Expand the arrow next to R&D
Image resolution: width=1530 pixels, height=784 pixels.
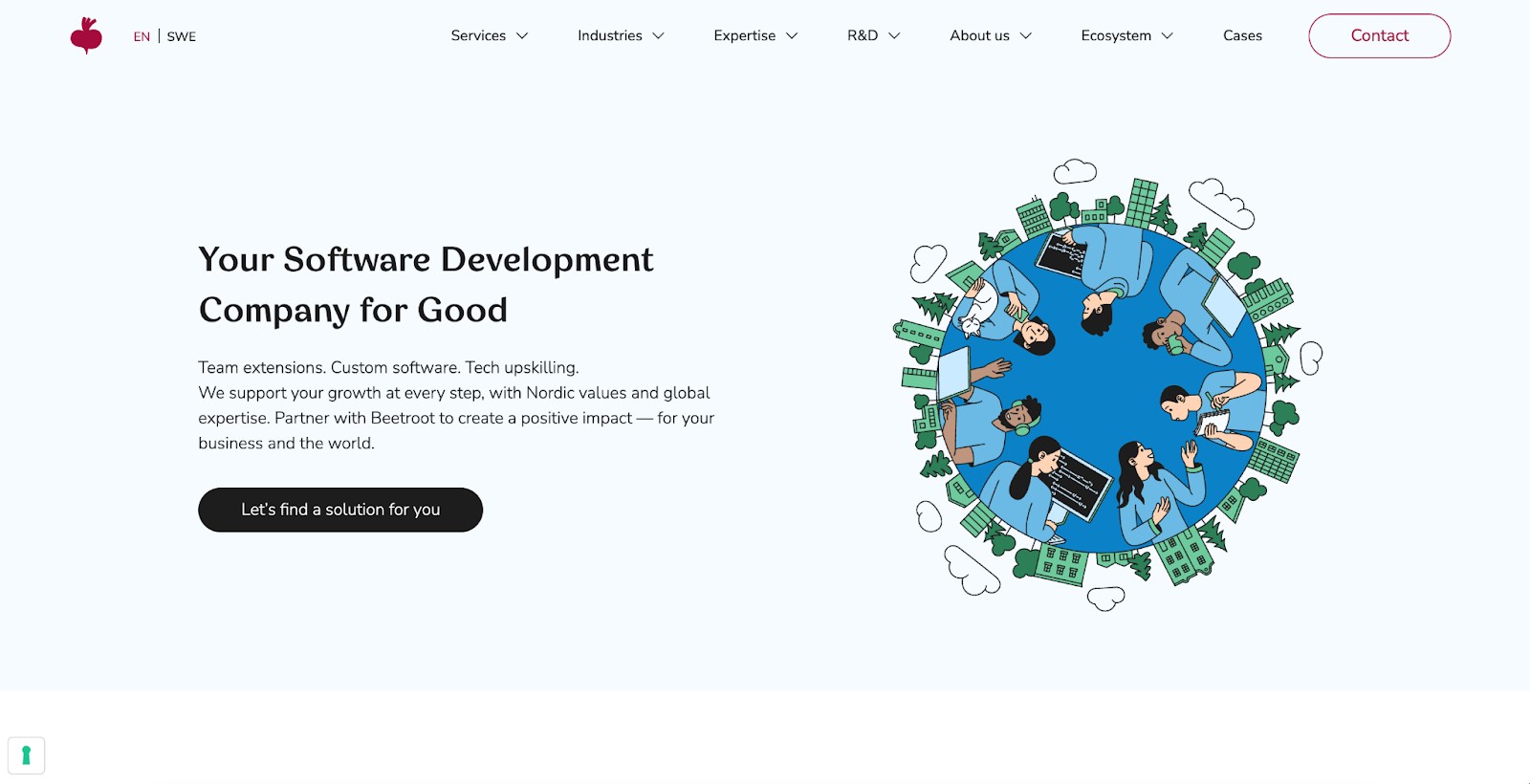894,36
